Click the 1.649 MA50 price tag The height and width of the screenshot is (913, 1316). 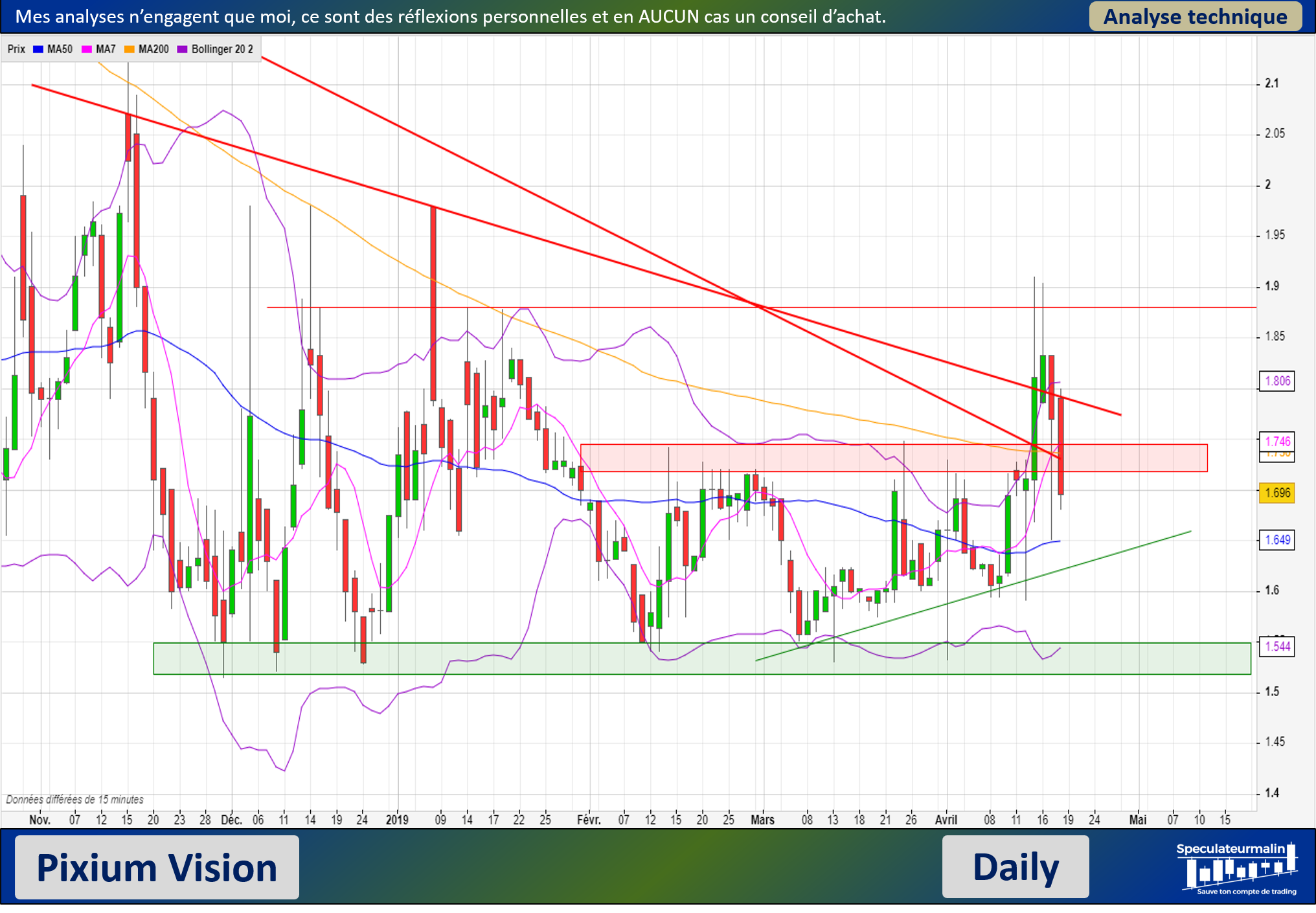click(1277, 540)
